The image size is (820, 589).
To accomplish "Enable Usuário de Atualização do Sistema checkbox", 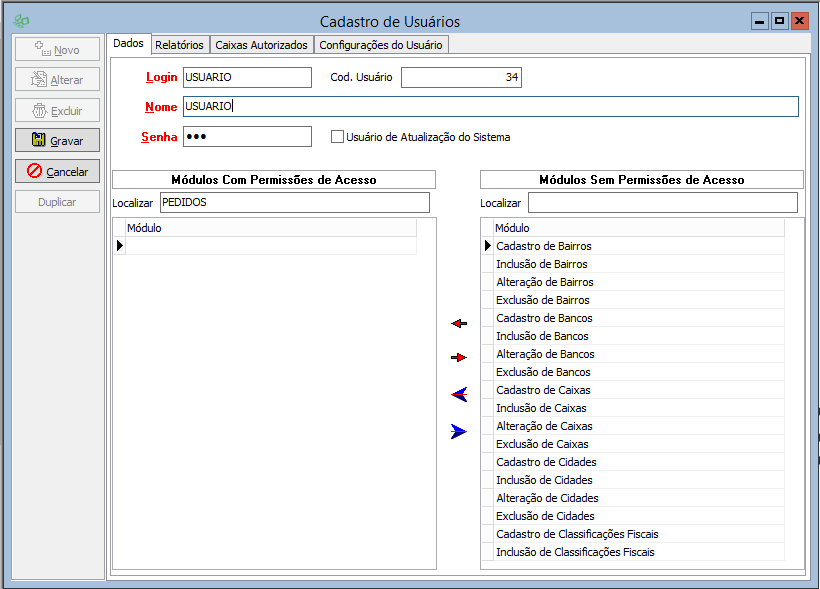I will (337, 137).
